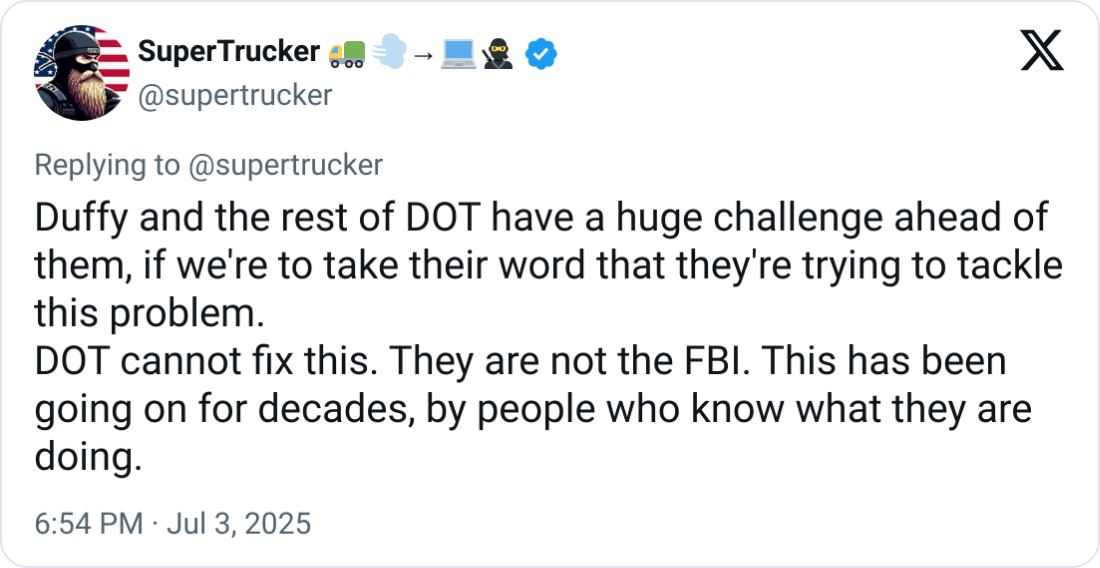Open the SuperTrucker display name profile
This screenshot has height=568, width=1100.
point(227,53)
